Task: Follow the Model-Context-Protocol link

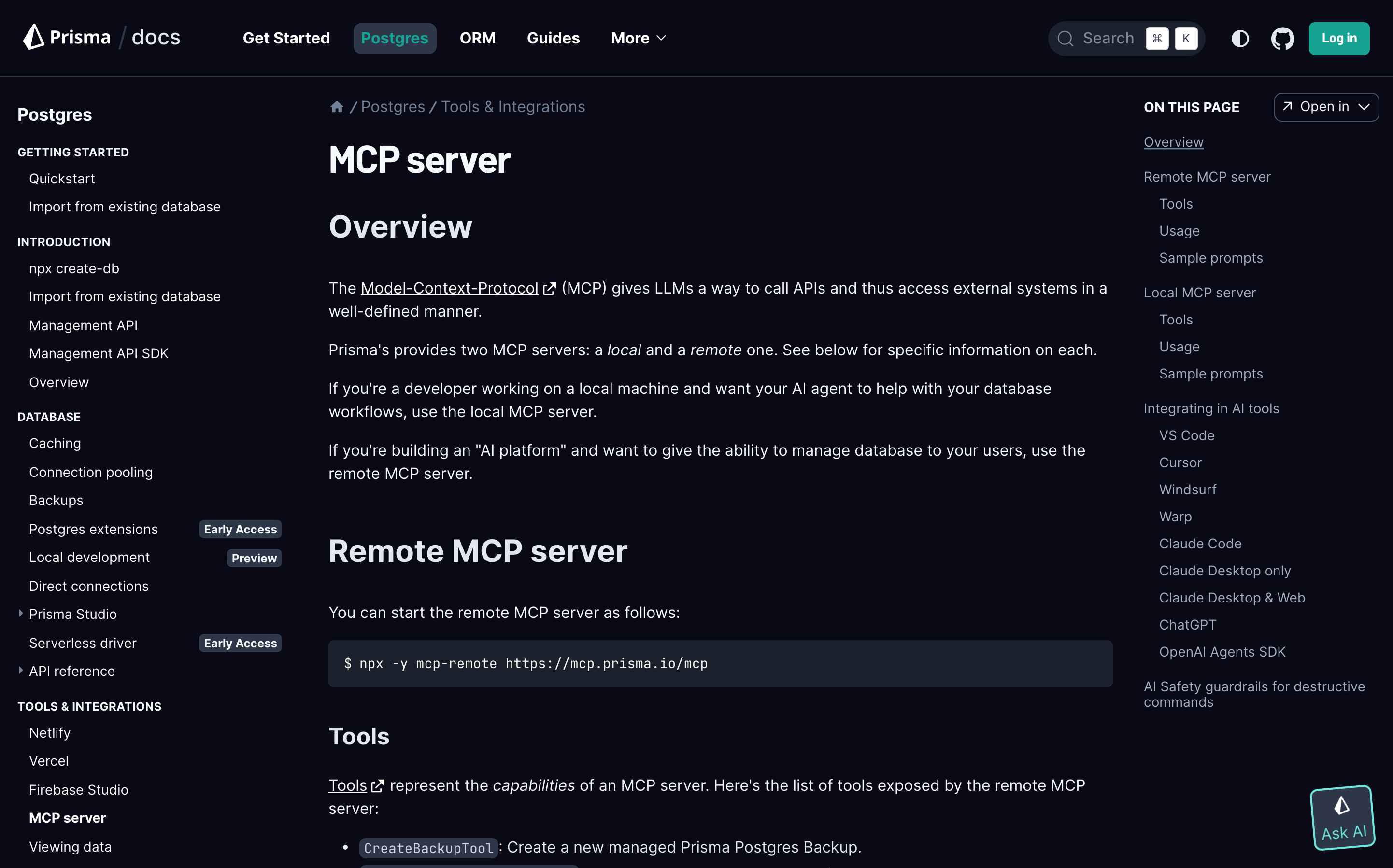Action: click(x=449, y=288)
